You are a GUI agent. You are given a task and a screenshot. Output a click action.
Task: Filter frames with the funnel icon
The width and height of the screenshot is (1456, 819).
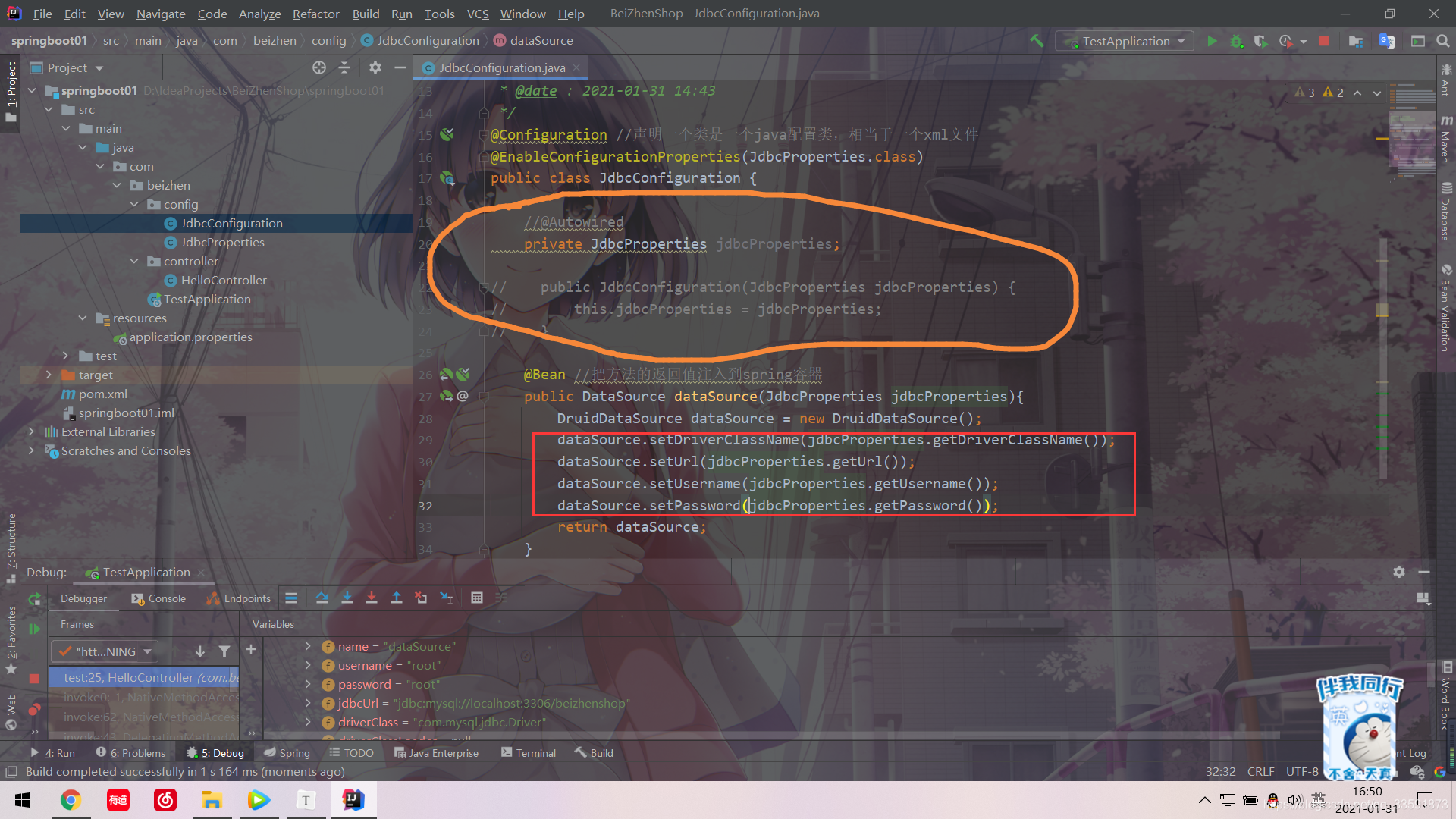tap(224, 651)
